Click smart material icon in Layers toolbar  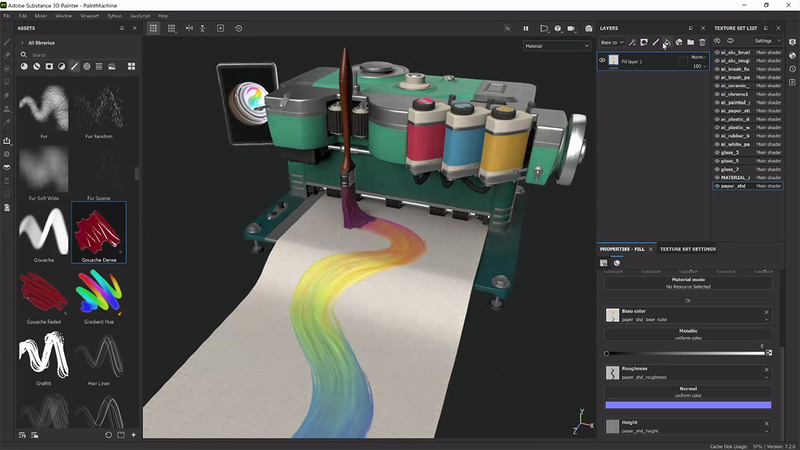coord(679,42)
